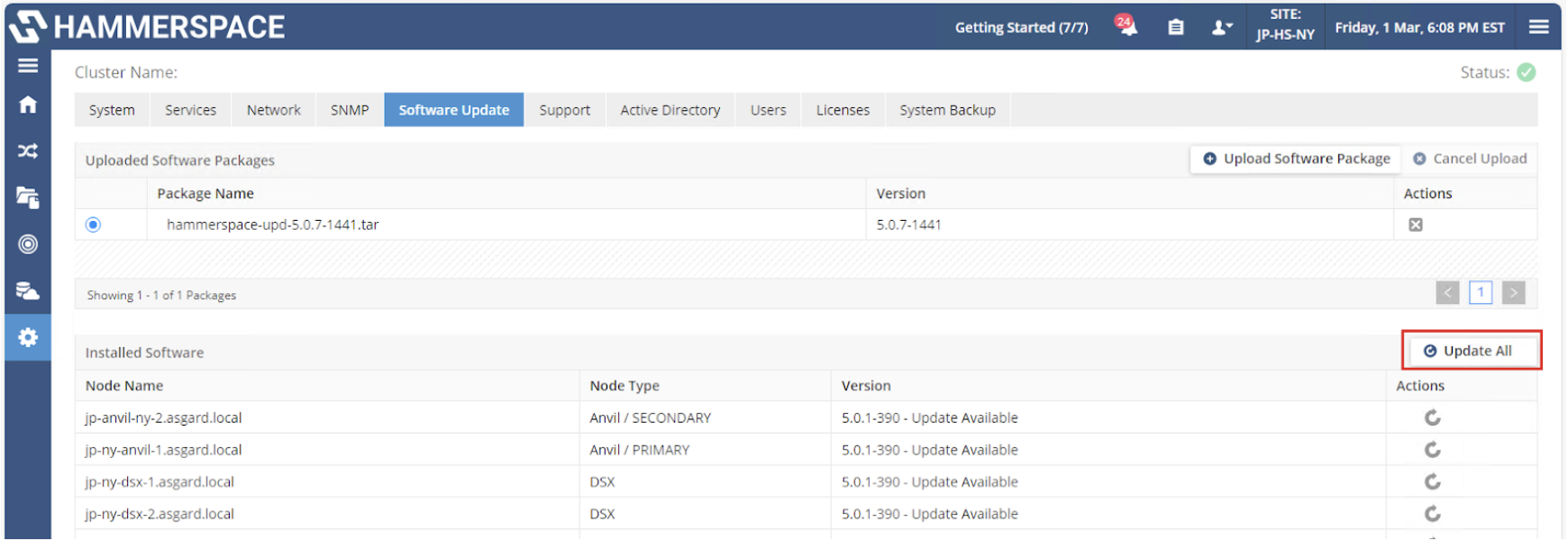The height and width of the screenshot is (550, 1568).
Task: Open the Licenses tab
Action: point(843,110)
